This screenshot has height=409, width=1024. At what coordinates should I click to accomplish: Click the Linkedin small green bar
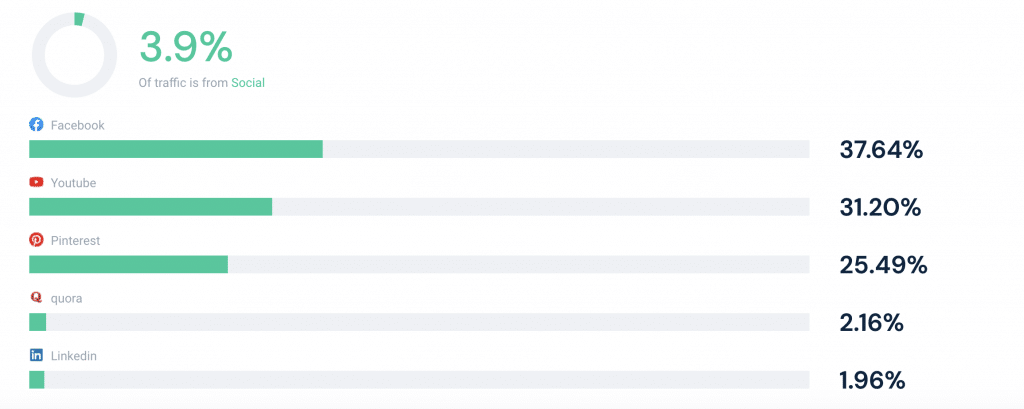(x=37, y=380)
